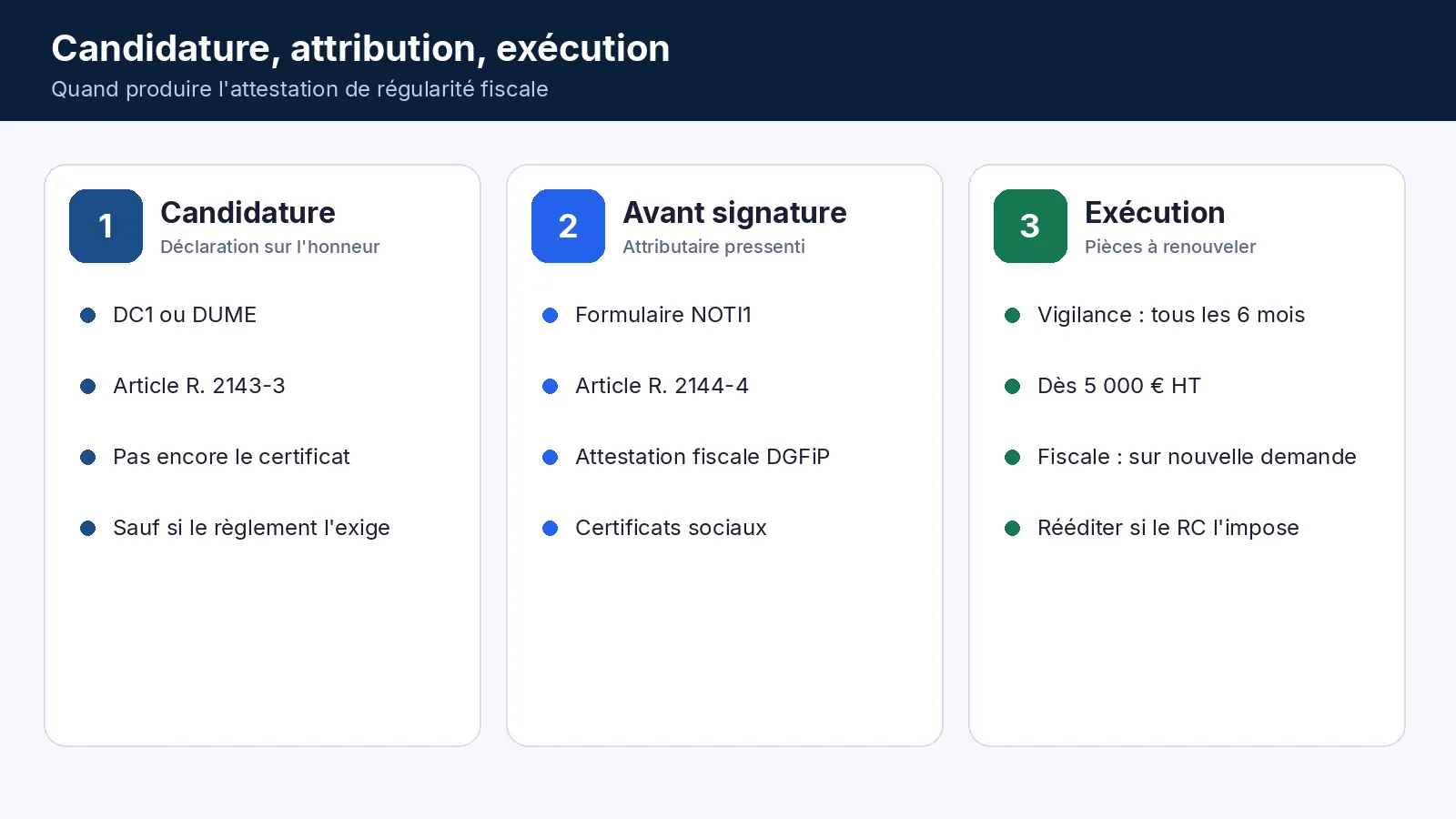Select the subtitle about attestation de régularité fiscale
This screenshot has width=1456, height=819.
(x=299, y=89)
